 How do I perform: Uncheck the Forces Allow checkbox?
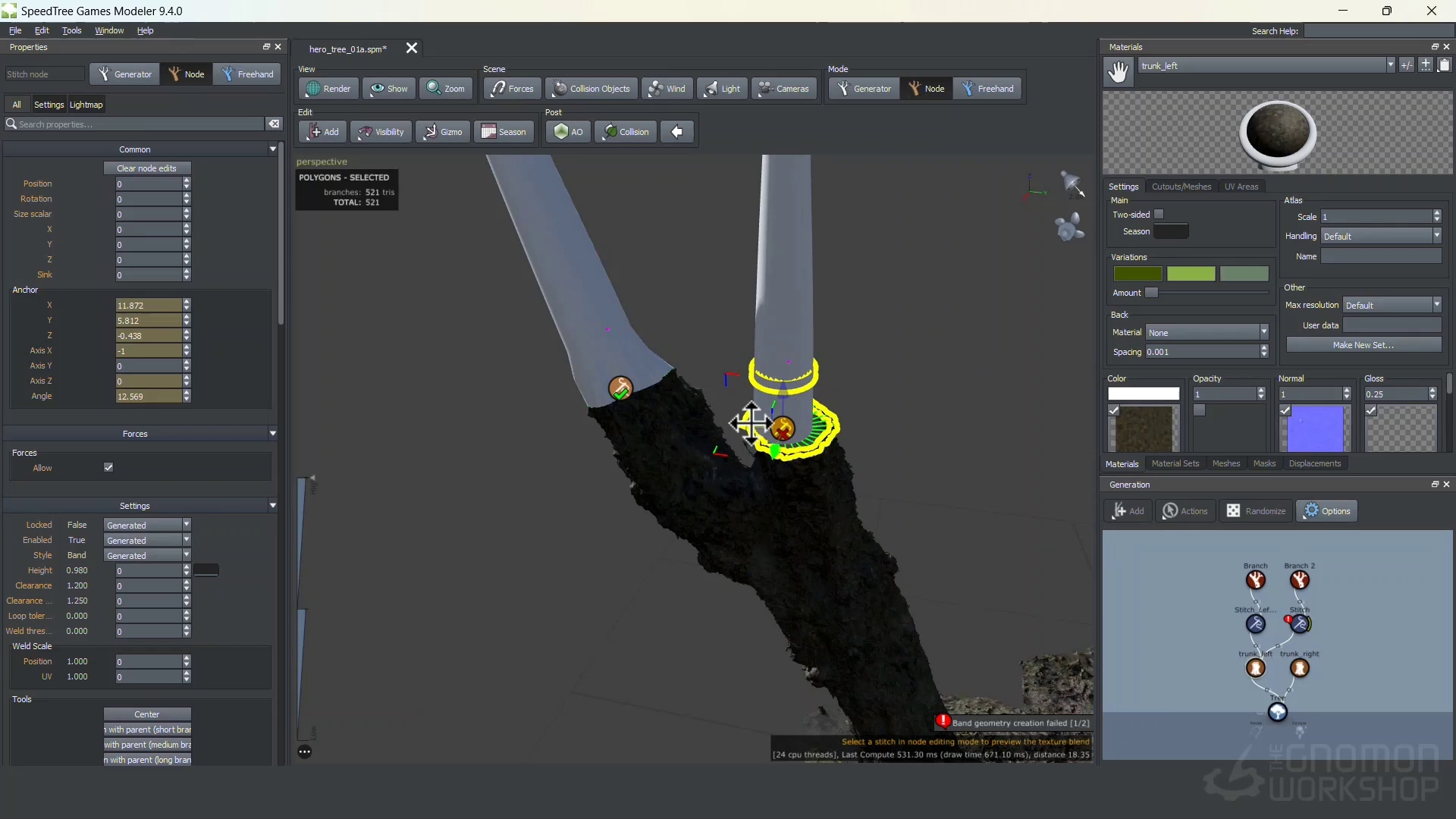click(x=108, y=468)
